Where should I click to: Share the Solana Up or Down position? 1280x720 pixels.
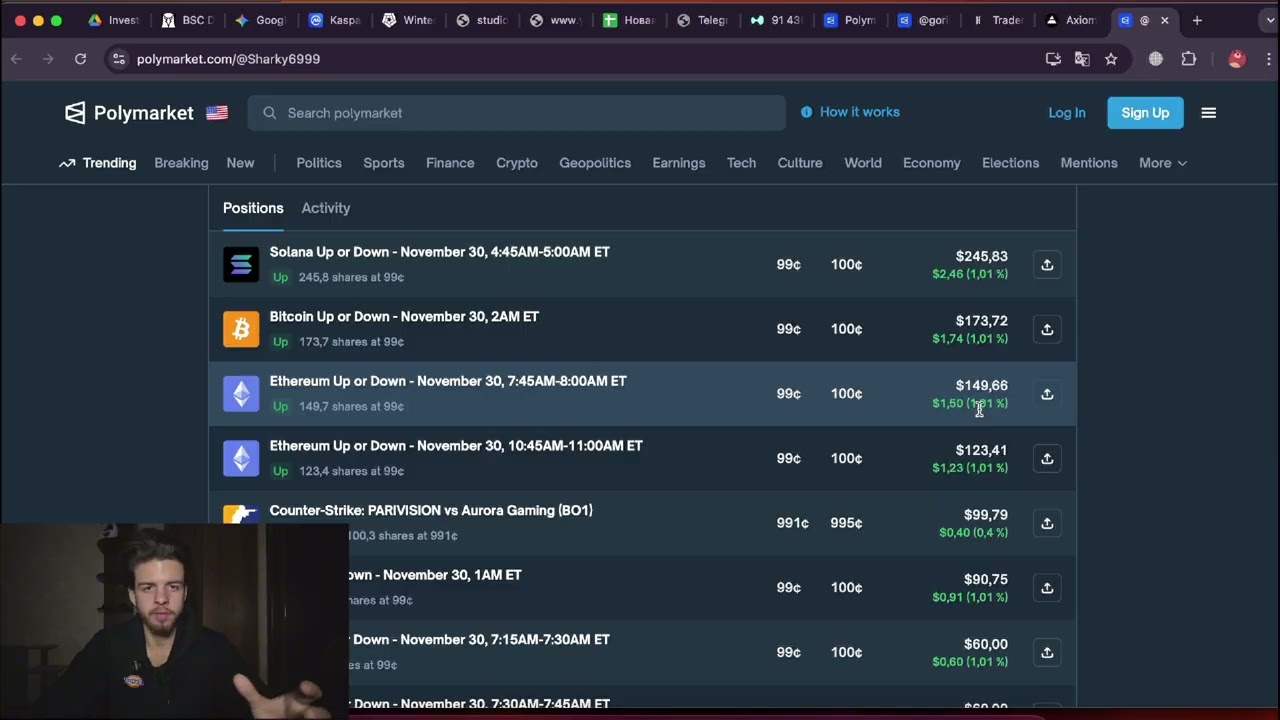click(x=1047, y=265)
